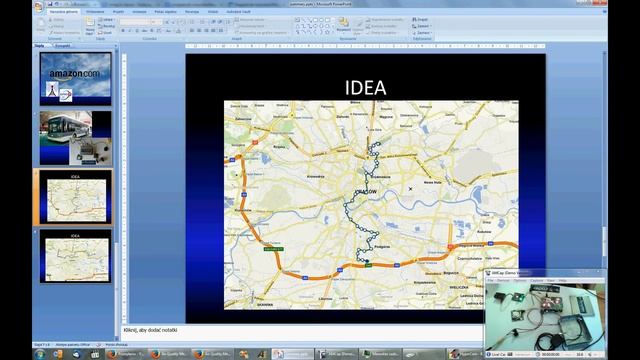Switch to Animacje ribbon tab

140,12
